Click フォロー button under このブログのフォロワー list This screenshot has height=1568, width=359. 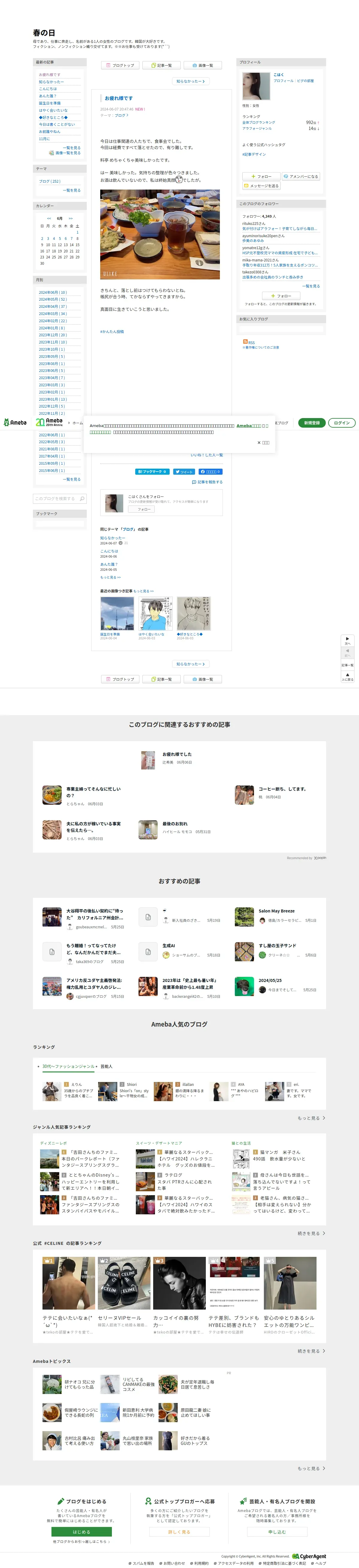pos(281,296)
